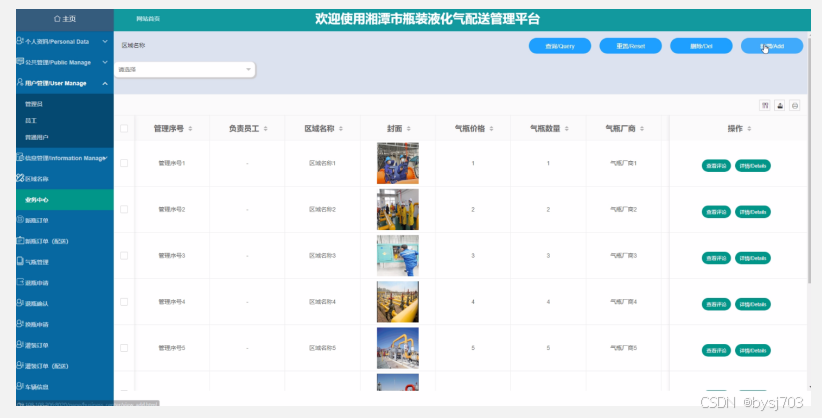822x418 pixels.
Task: Open the cover image for 区域名称1
Action: click(x=398, y=163)
